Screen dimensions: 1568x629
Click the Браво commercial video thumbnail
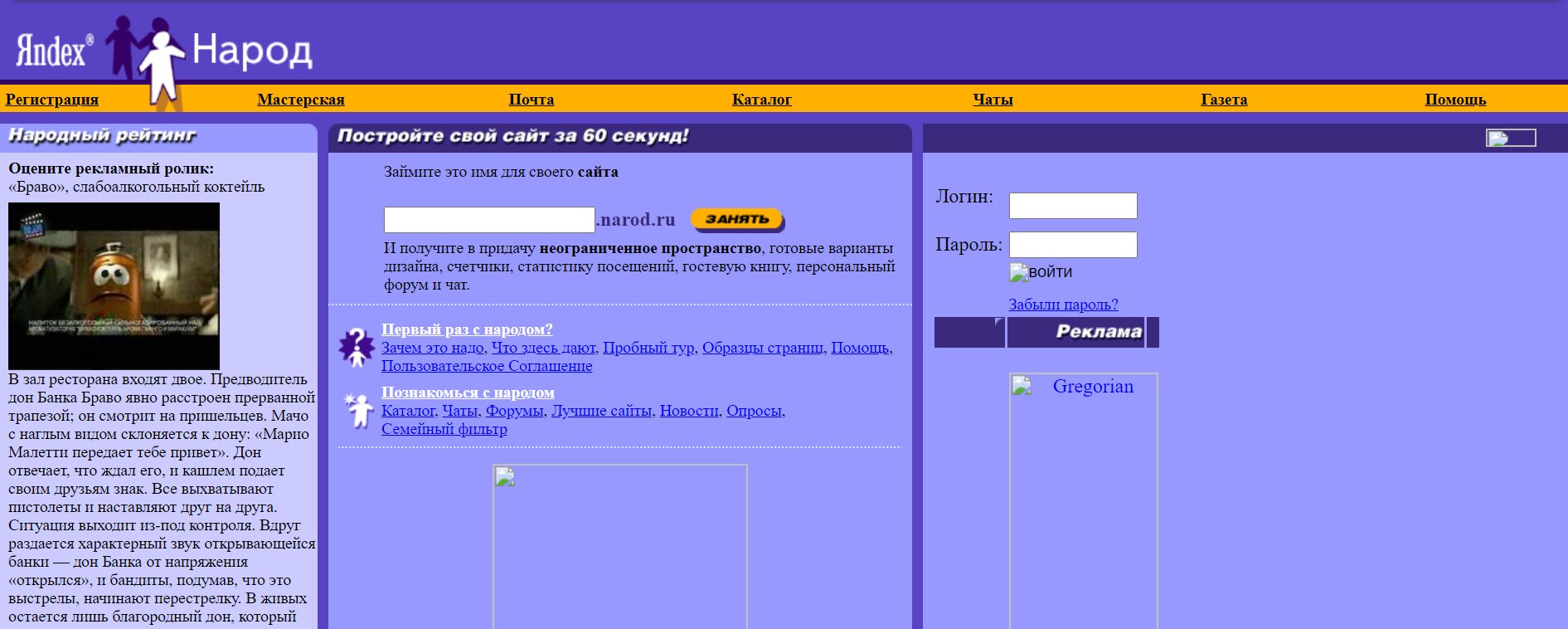coord(114,286)
